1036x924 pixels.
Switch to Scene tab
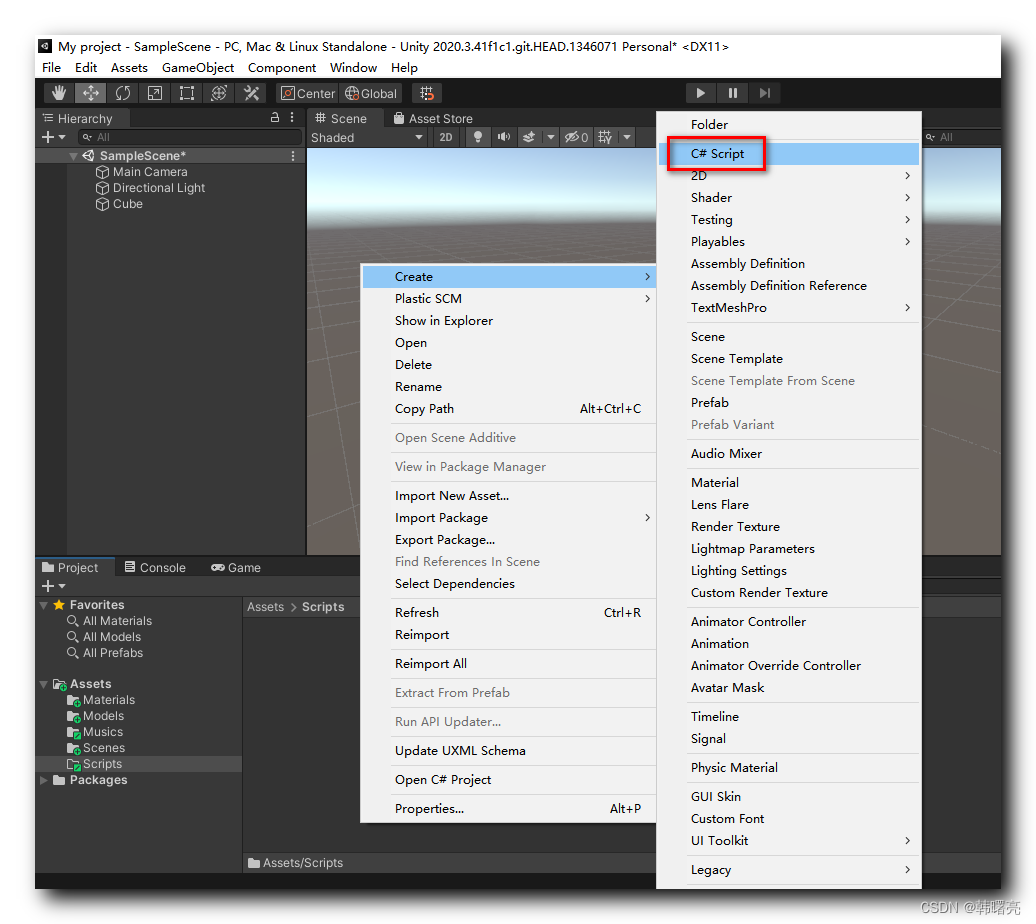tap(341, 118)
